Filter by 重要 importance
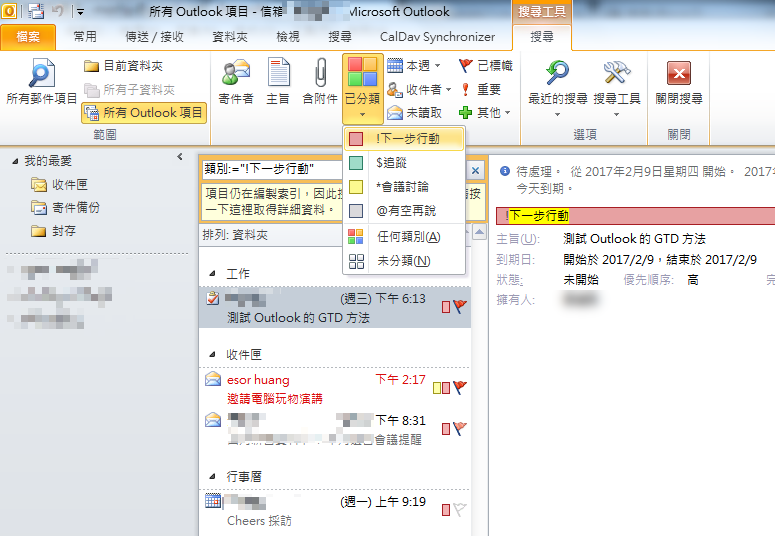775x536 pixels. [480, 89]
